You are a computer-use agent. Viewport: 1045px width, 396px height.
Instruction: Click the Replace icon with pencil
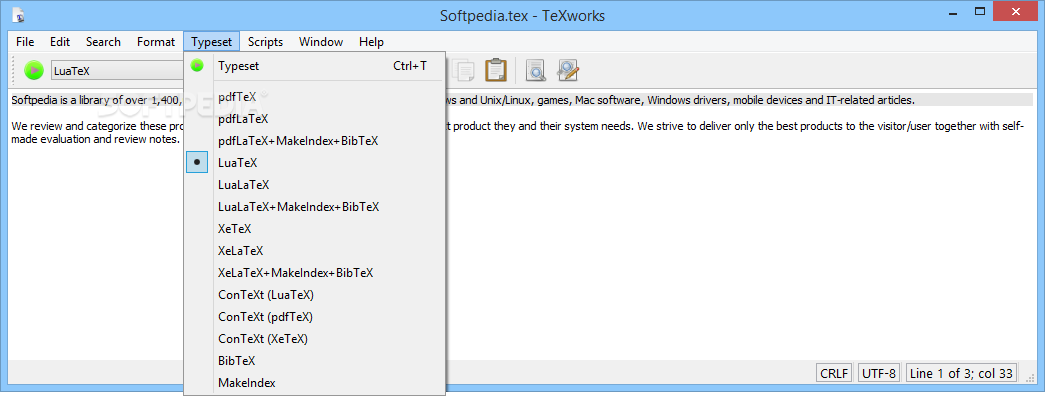(x=568, y=70)
